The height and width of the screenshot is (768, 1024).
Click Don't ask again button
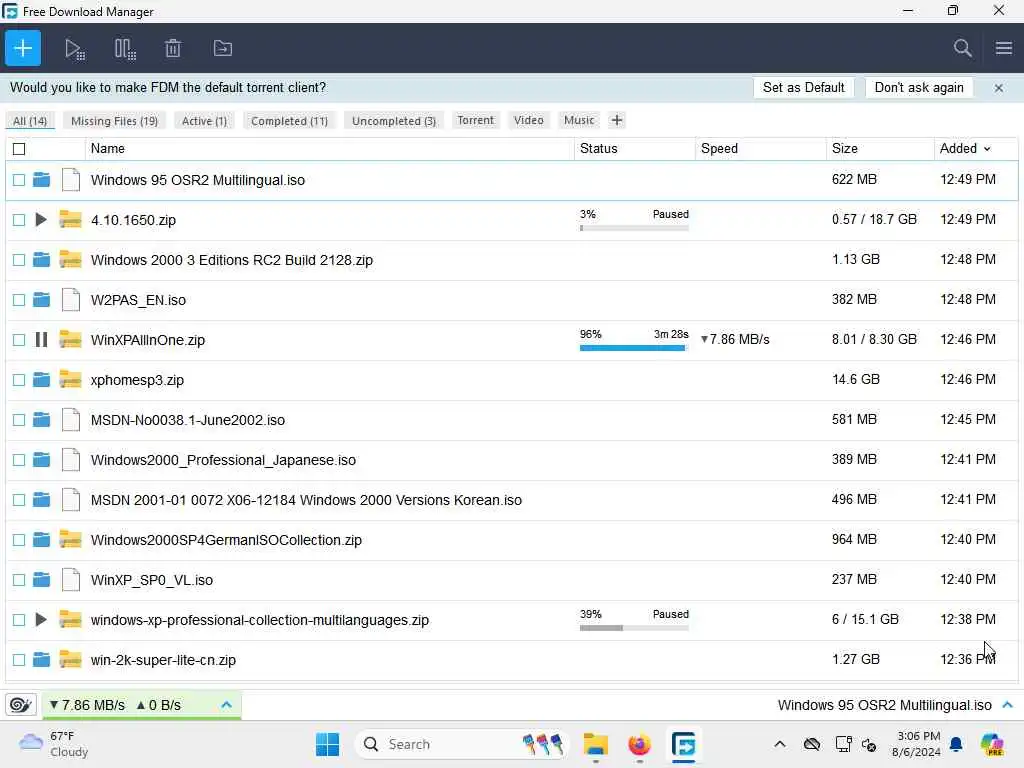919,88
